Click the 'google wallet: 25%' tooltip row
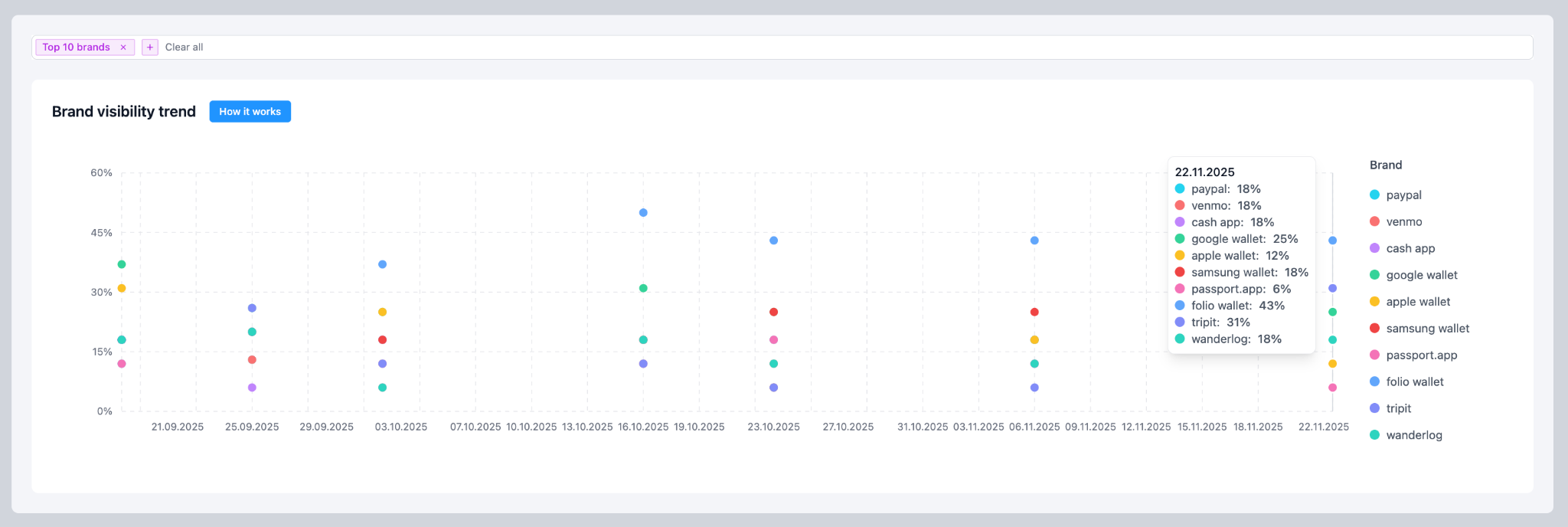The height and width of the screenshot is (527, 1568). point(1236,239)
